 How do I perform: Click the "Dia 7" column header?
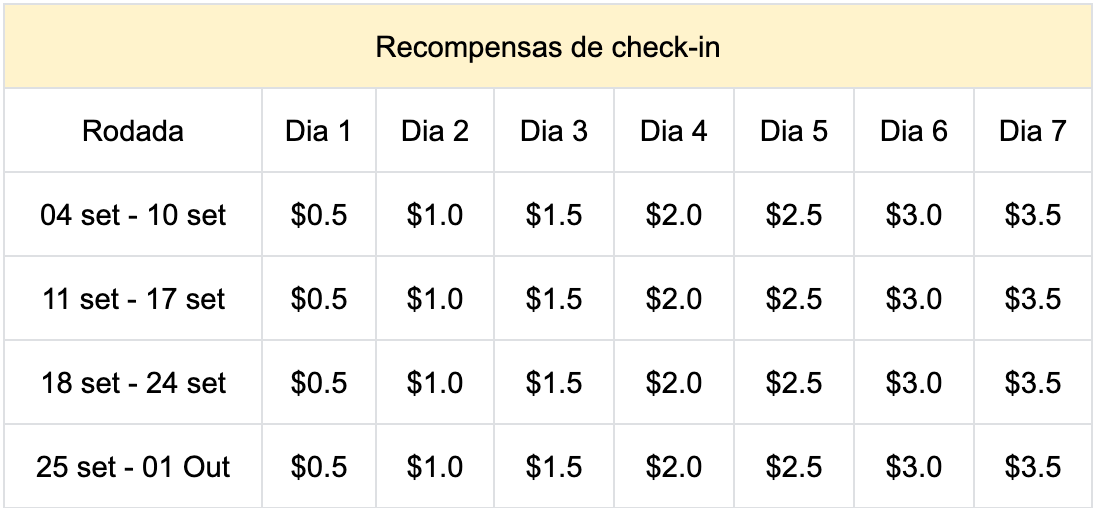point(1033,131)
